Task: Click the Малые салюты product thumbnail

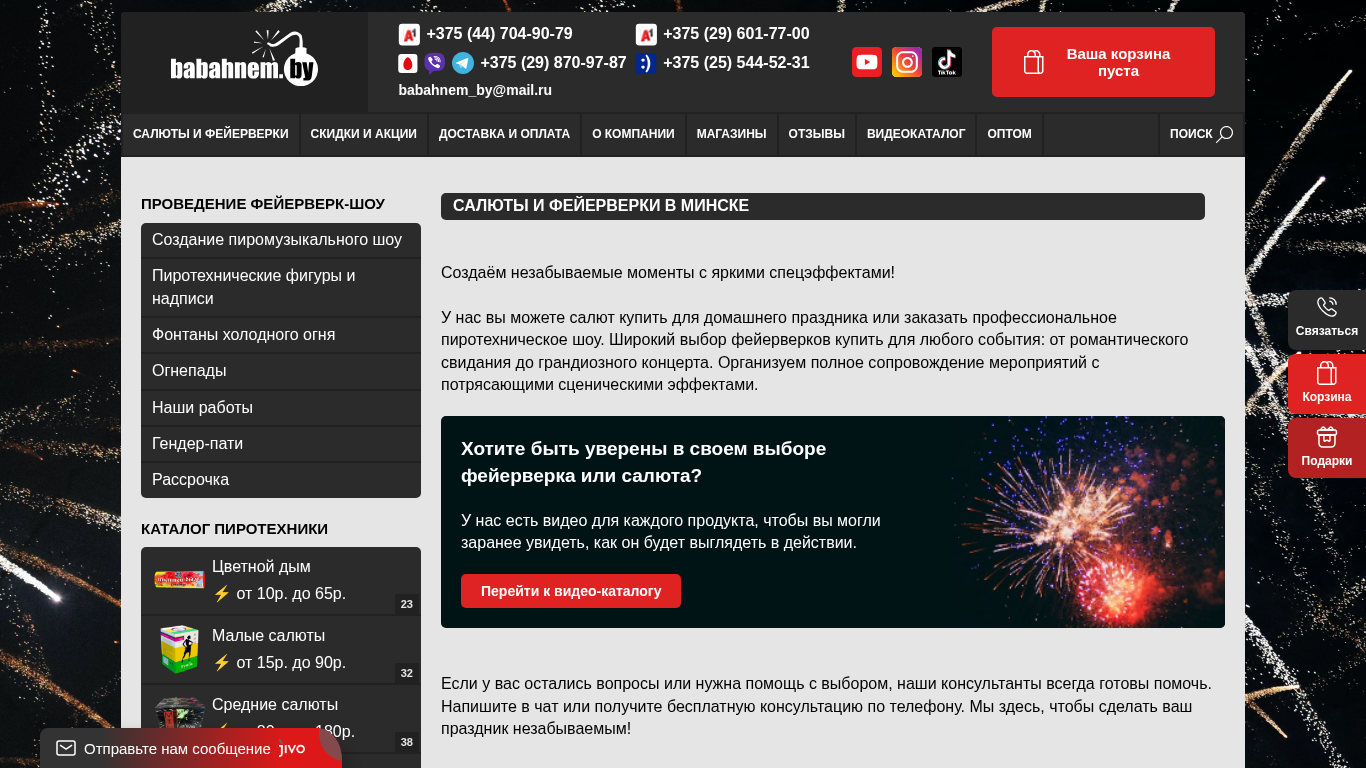Action: pos(179,649)
